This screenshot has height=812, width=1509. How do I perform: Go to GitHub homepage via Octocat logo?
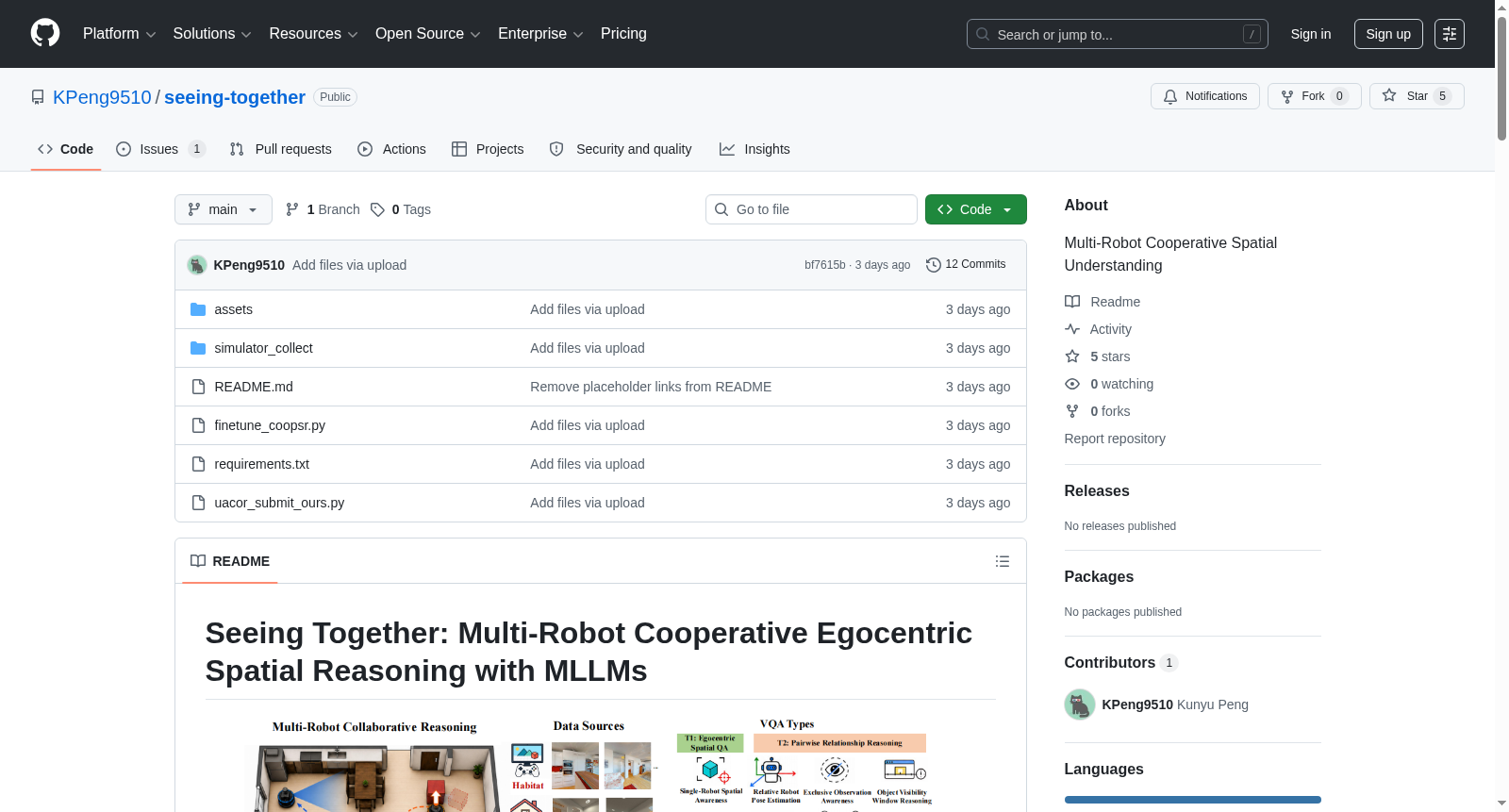(45, 34)
